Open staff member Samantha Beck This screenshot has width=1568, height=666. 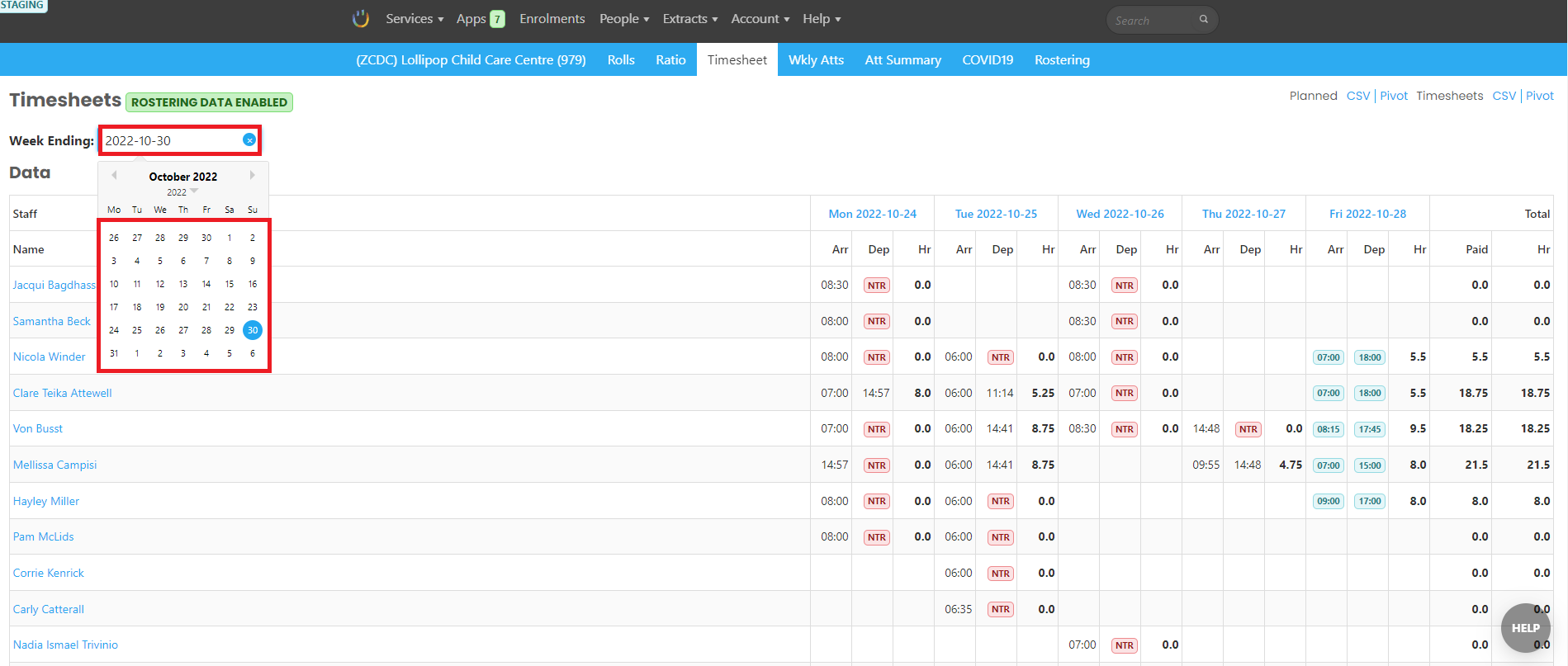pos(51,321)
